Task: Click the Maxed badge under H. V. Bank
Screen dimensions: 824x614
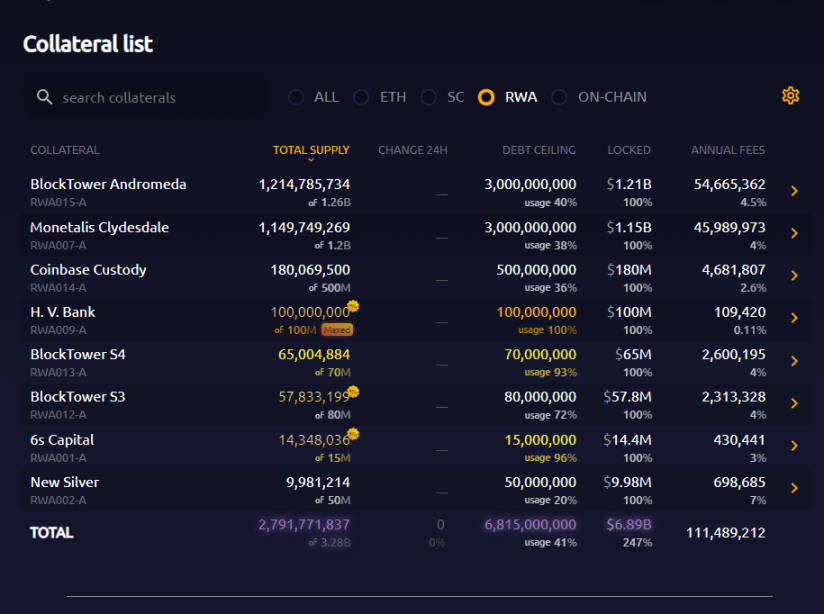Action: tap(337, 330)
